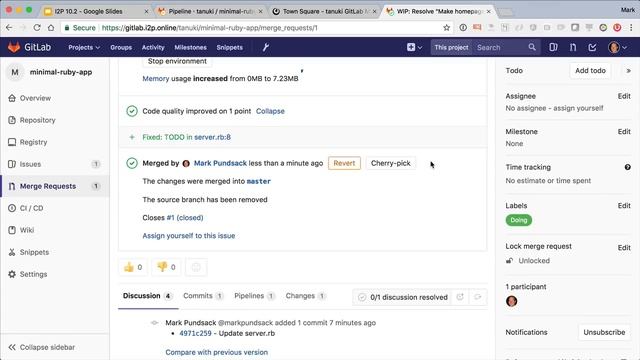640x360 pixels.
Task: Open the user avatar dropdown menu
Action: [x=618, y=47]
